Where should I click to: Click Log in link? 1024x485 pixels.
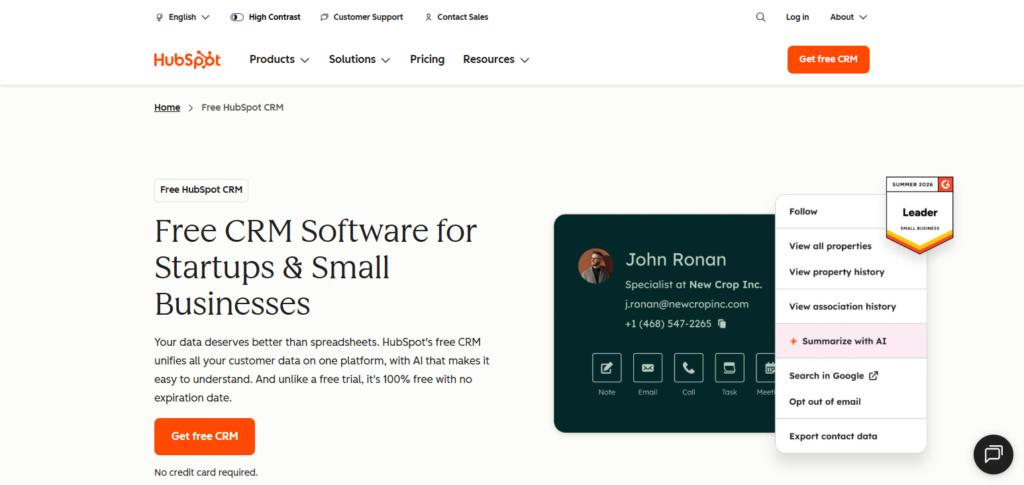pos(797,18)
